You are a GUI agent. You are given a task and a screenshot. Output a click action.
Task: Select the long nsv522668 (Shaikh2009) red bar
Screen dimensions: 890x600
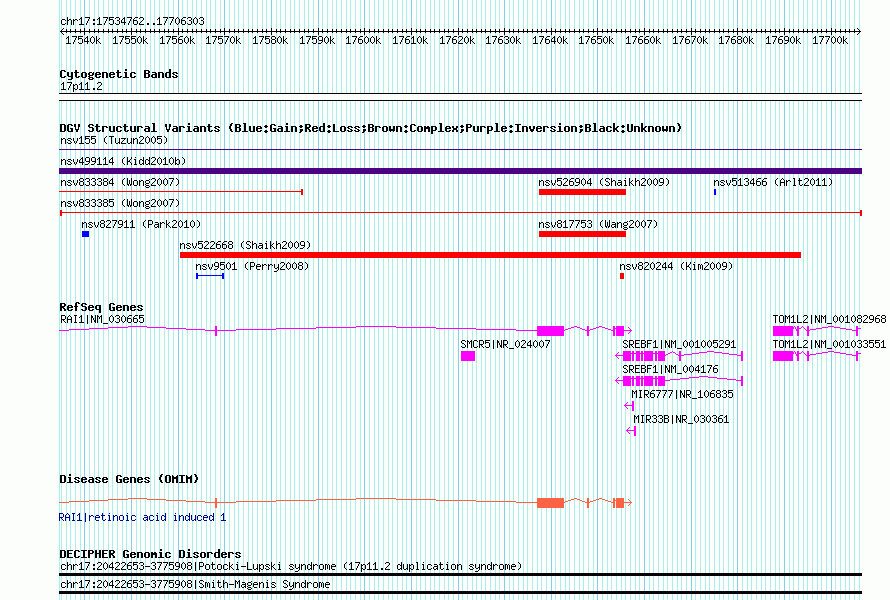pos(490,255)
